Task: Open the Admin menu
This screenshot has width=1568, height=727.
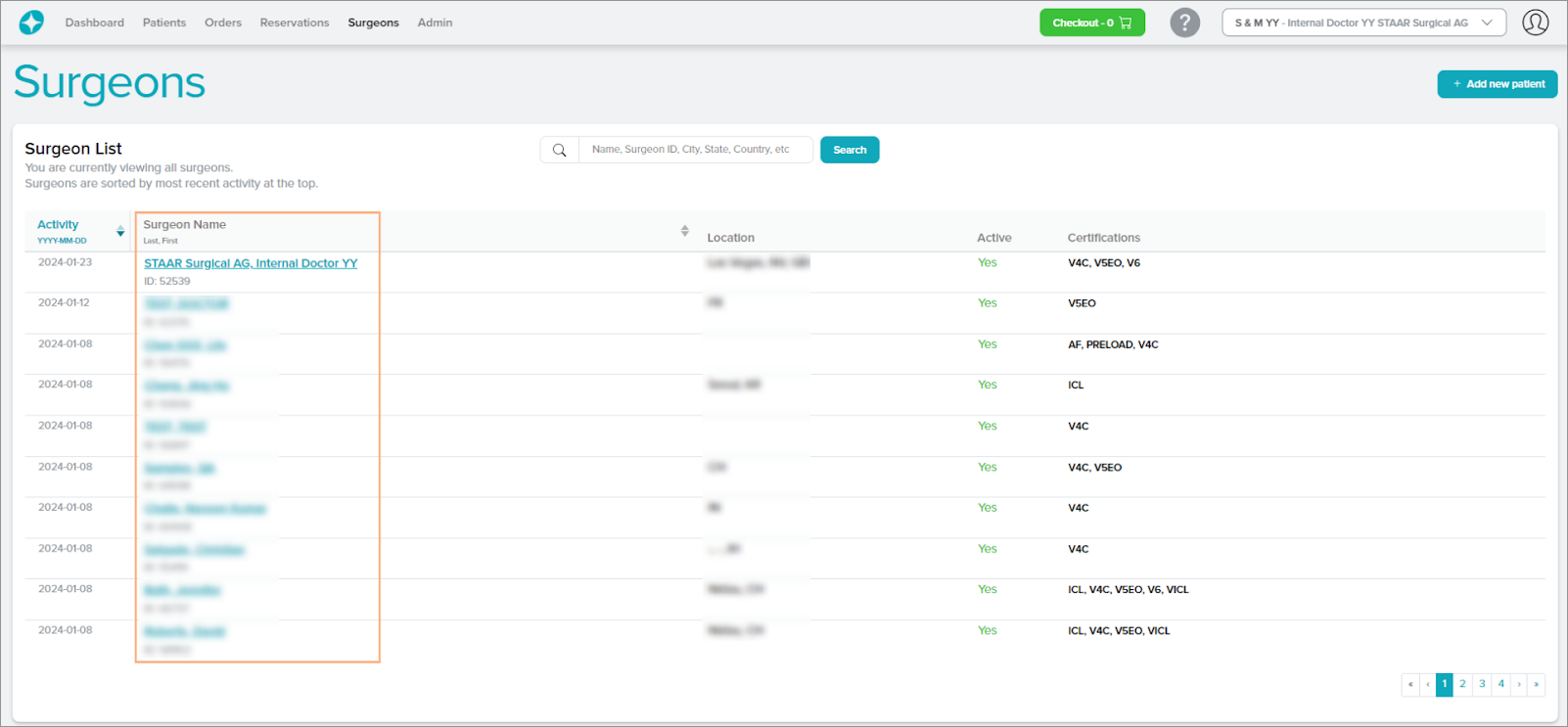Action: coord(435,23)
